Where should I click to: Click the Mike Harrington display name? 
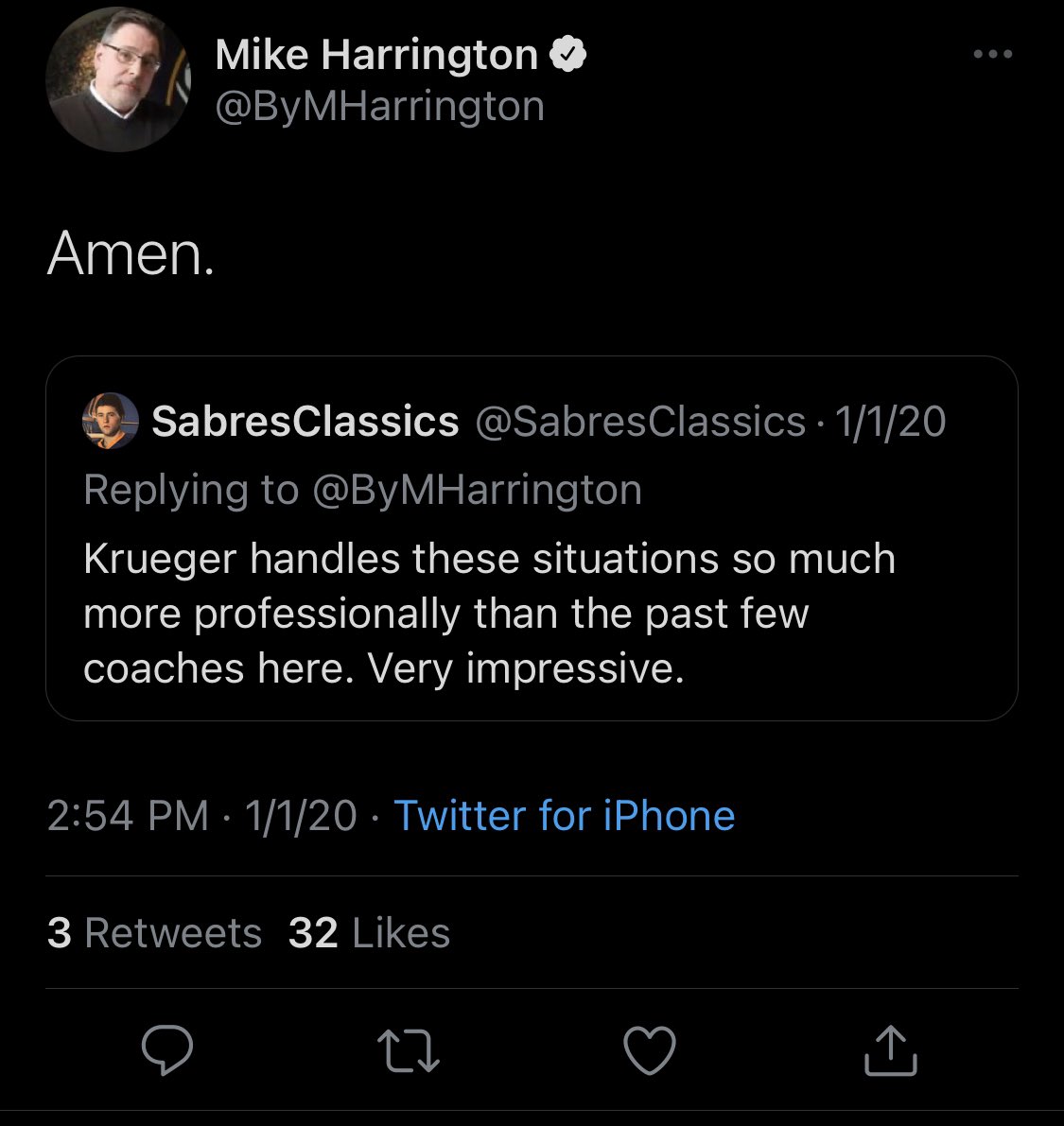tap(376, 55)
